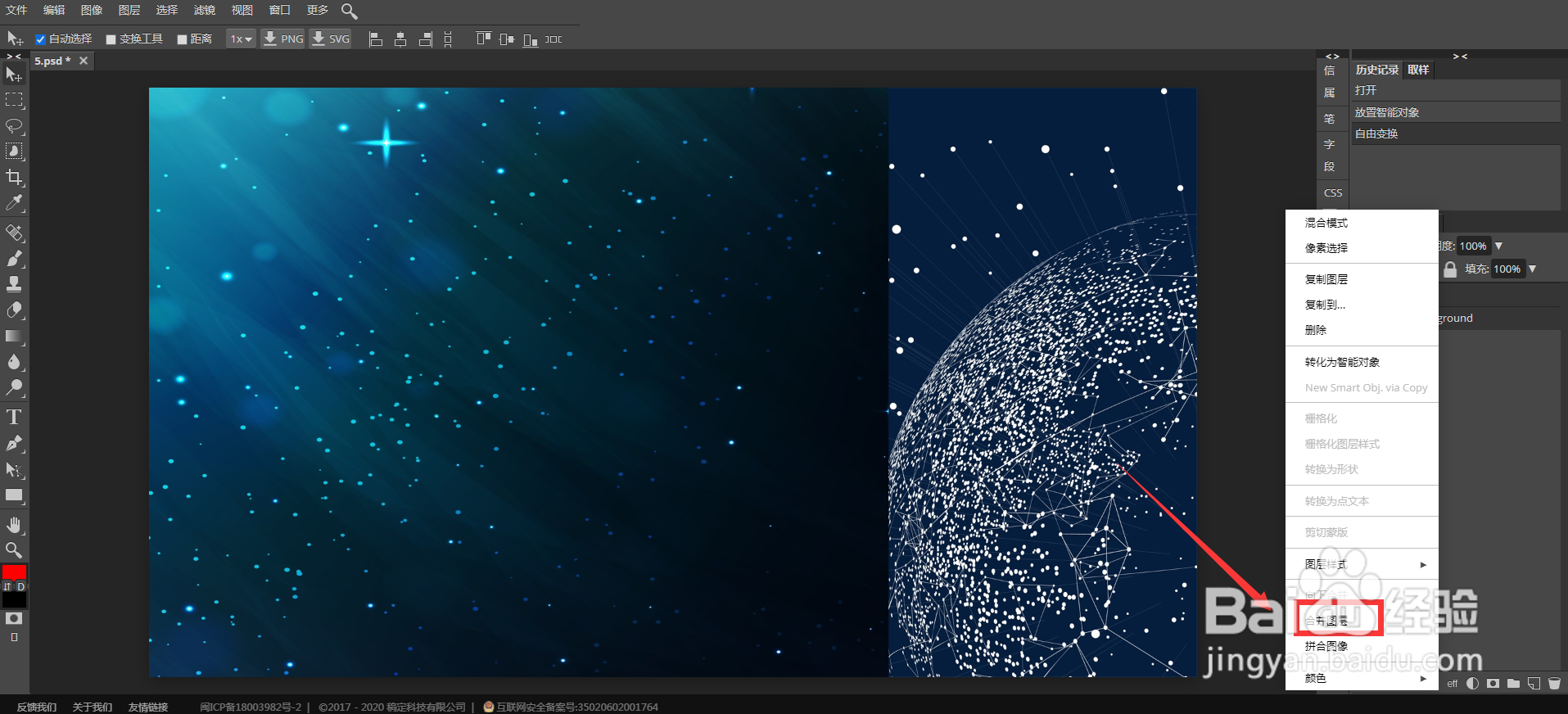Export as PNG button

pos(282,38)
